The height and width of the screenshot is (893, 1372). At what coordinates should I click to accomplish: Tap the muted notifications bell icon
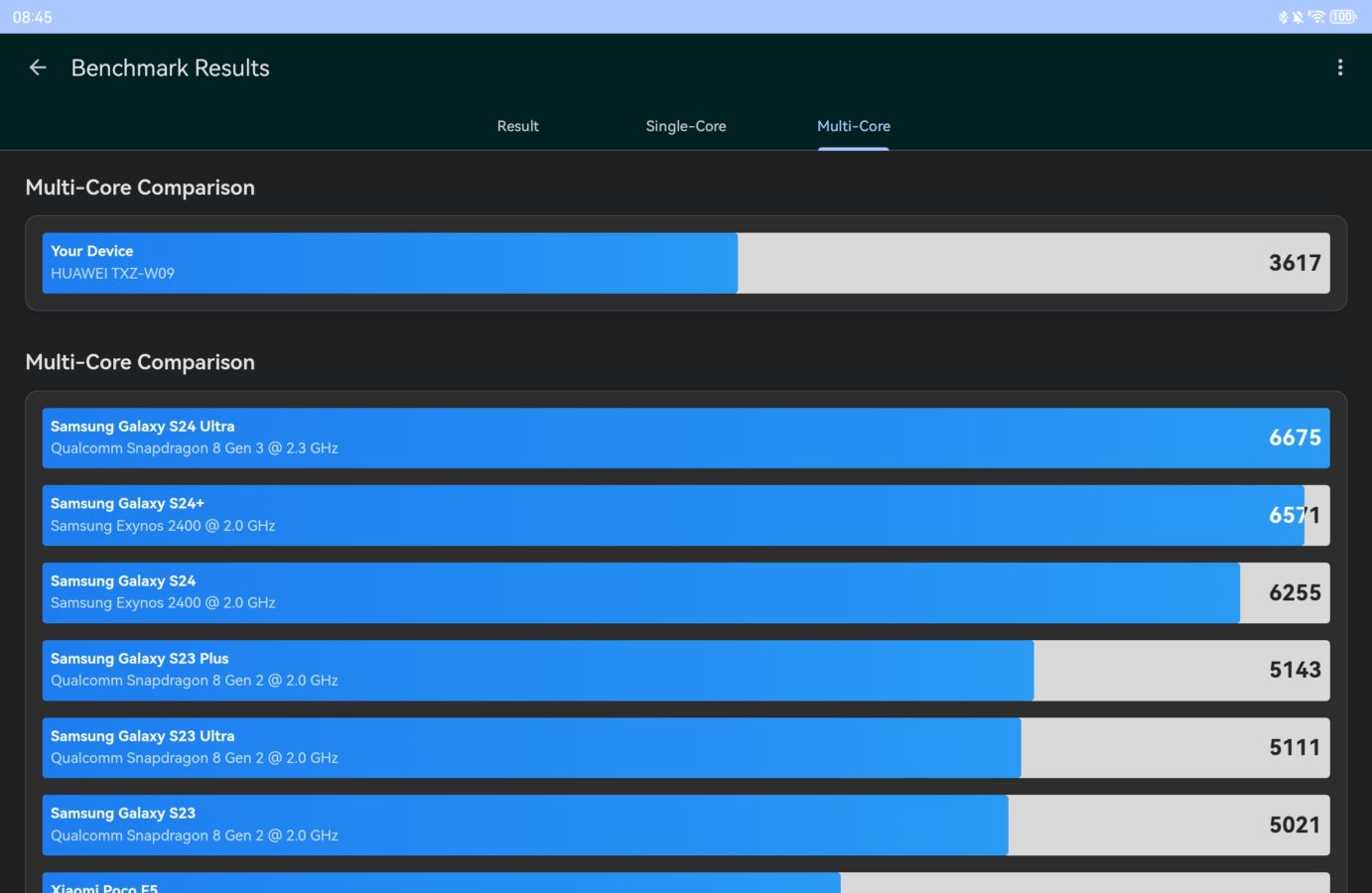[1298, 17]
